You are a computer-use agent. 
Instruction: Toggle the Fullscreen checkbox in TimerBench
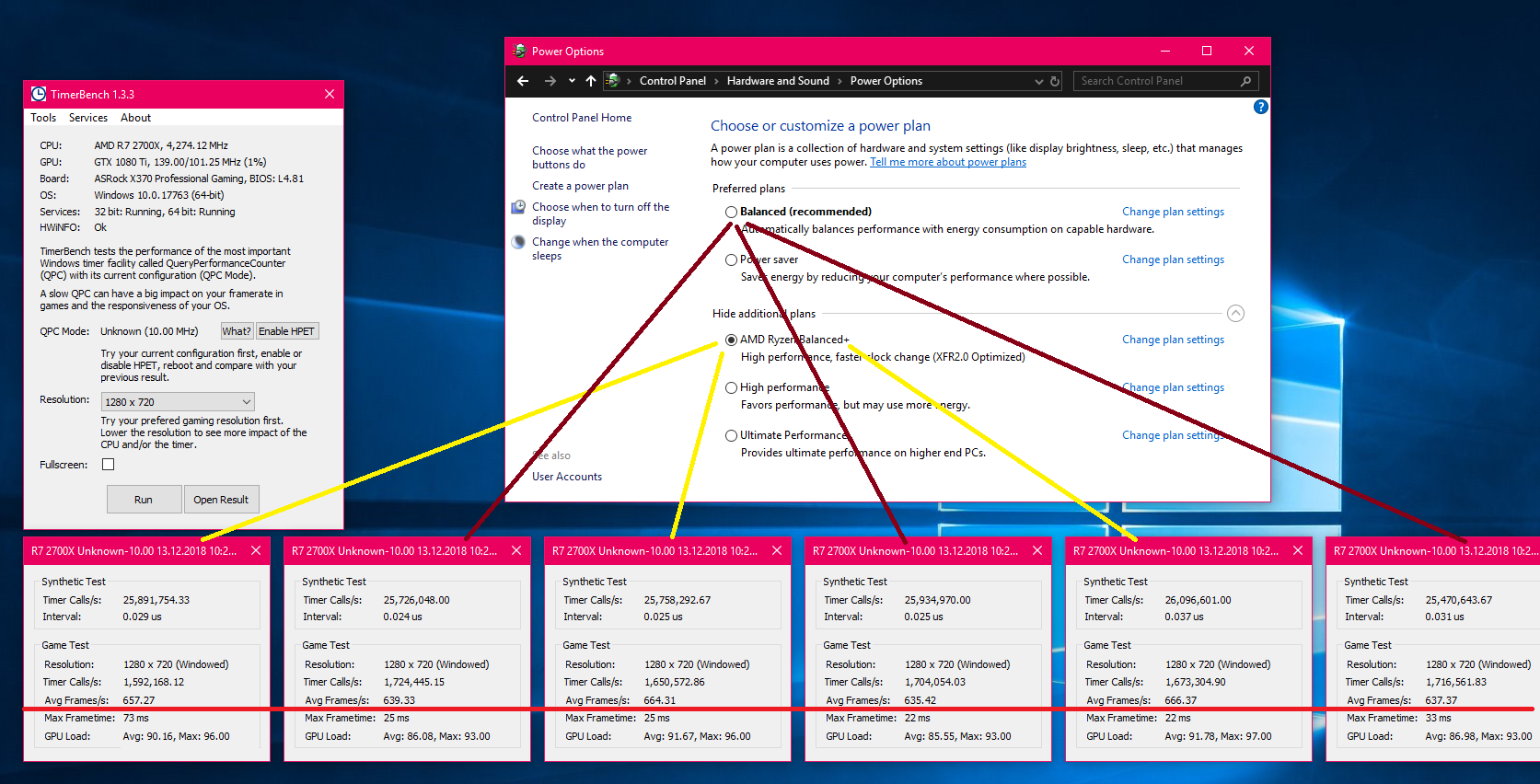point(108,465)
